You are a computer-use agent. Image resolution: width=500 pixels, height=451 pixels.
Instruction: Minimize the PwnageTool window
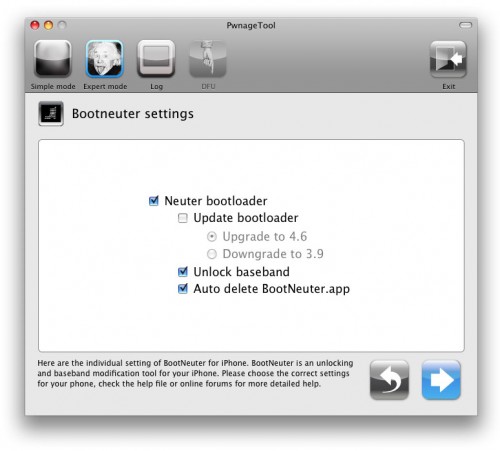pyautogui.click(x=49, y=25)
